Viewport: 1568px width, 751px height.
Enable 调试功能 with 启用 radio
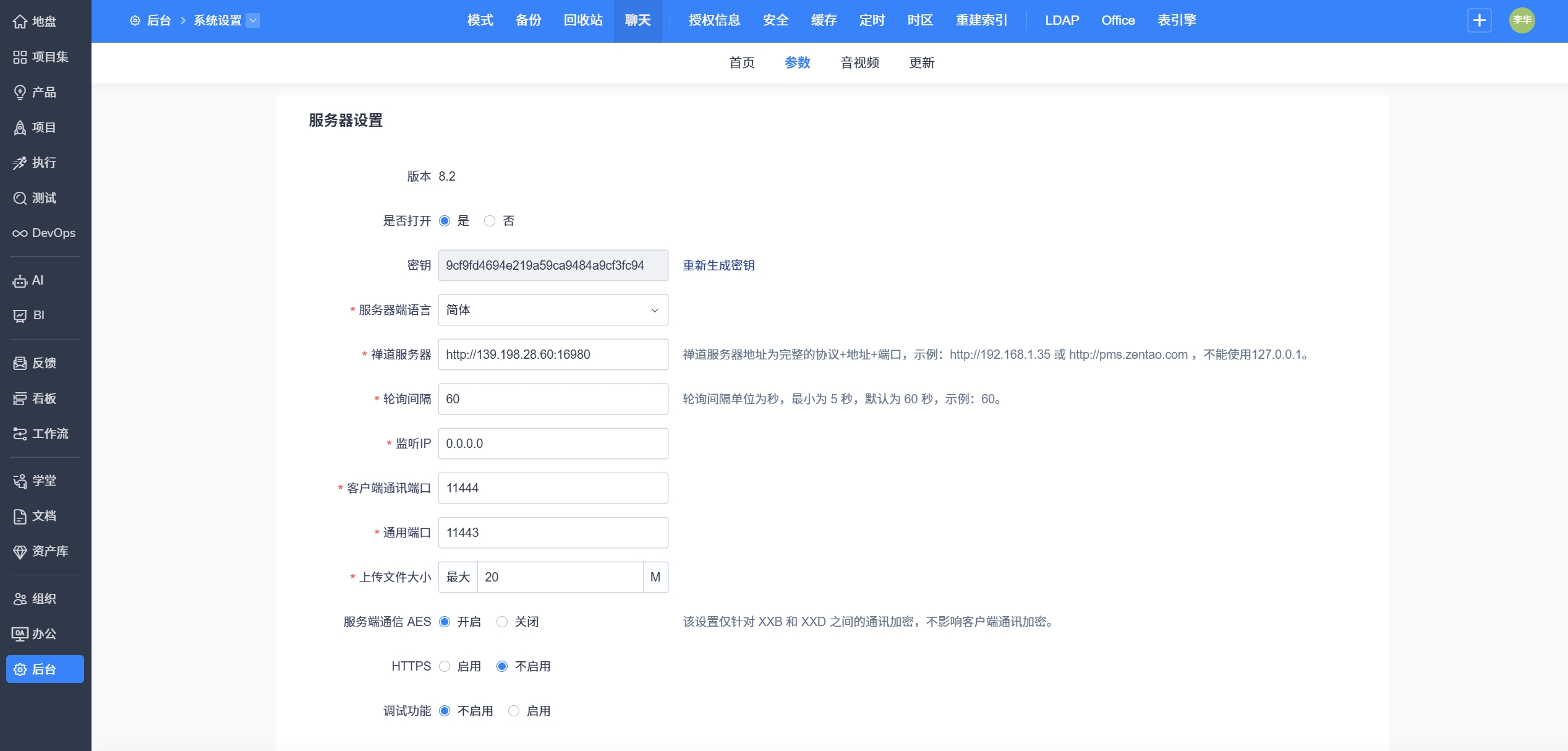514,711
